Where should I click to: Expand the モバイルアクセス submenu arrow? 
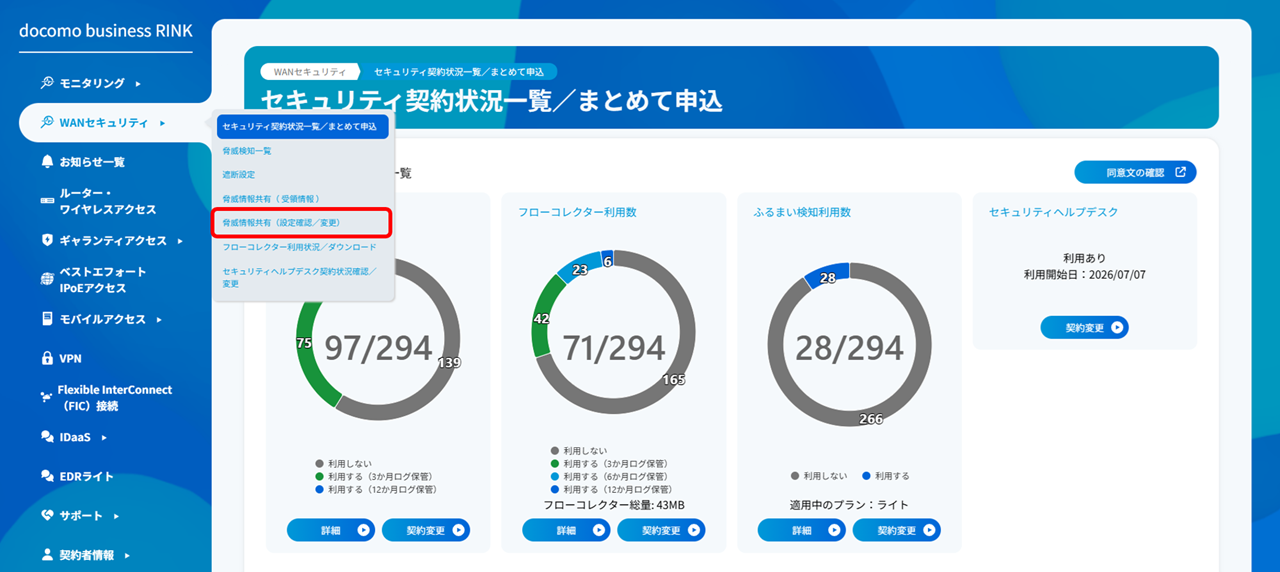tap(159, 320)
